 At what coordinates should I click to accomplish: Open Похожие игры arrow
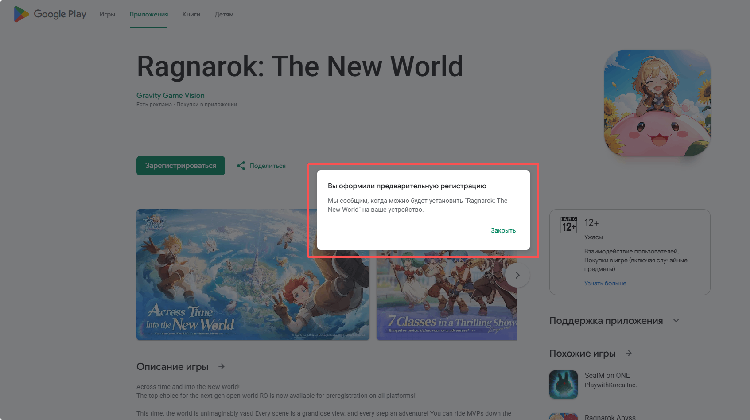629,354
